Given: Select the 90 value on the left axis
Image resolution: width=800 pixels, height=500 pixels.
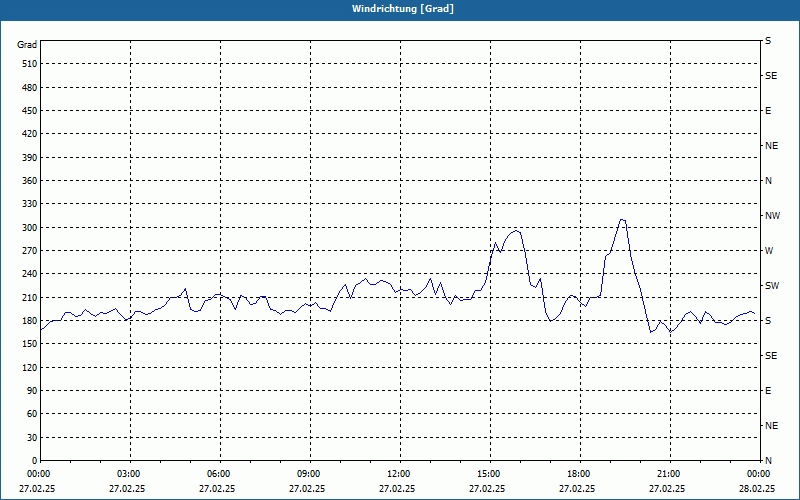Looking at the screenshot, I should 33,391.
